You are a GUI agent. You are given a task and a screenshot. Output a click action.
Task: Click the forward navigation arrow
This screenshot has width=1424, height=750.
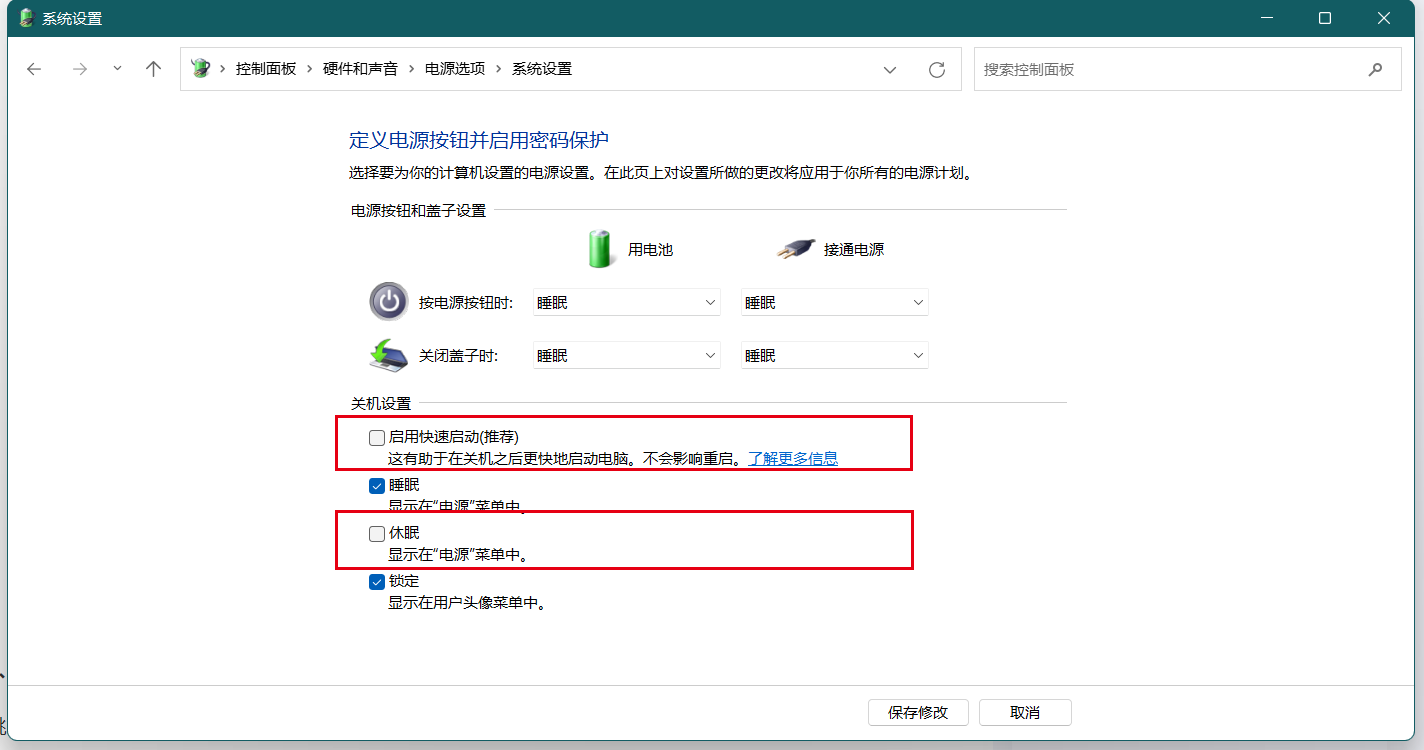[x=80, y=69]
